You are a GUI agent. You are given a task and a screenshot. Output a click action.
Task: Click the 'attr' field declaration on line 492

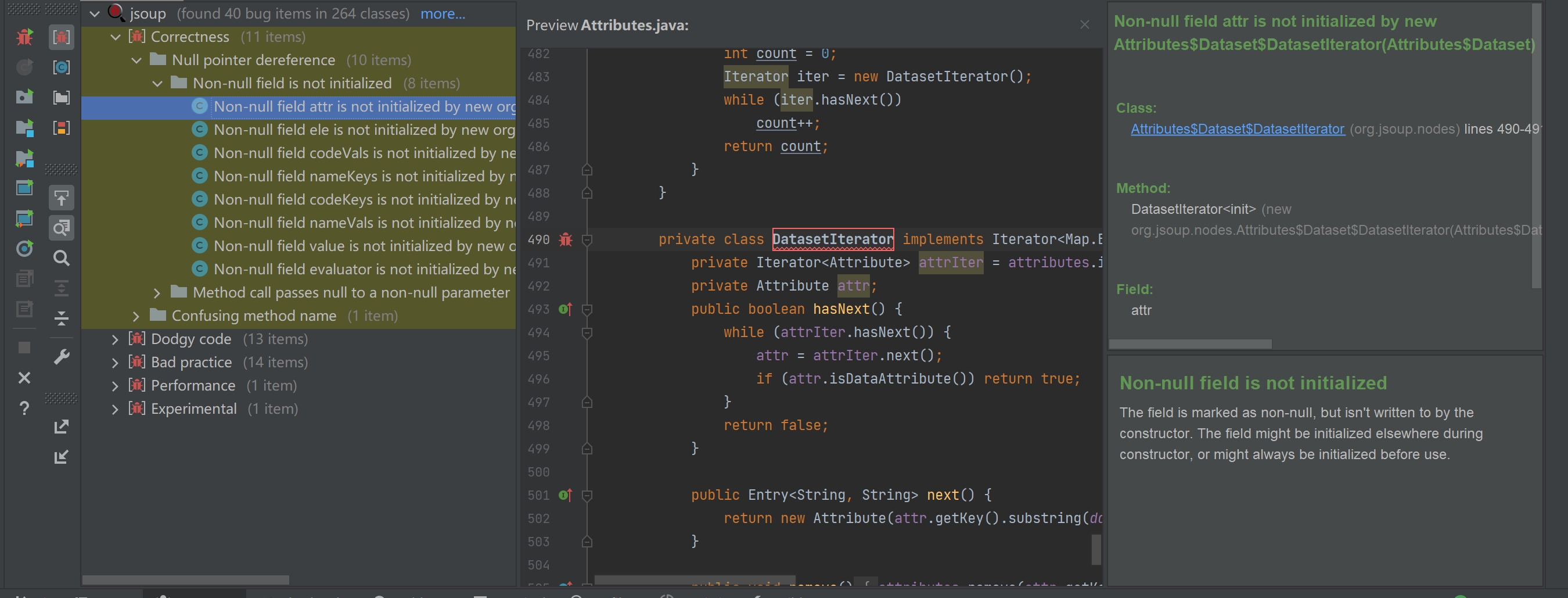pyautogui.click(x=853, y=285)
